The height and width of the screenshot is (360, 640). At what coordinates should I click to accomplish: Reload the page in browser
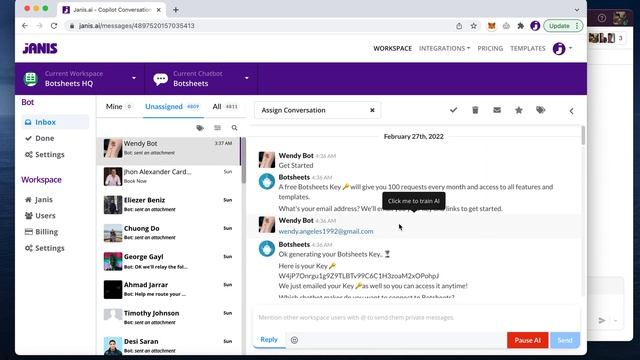[x=54, y=26]
